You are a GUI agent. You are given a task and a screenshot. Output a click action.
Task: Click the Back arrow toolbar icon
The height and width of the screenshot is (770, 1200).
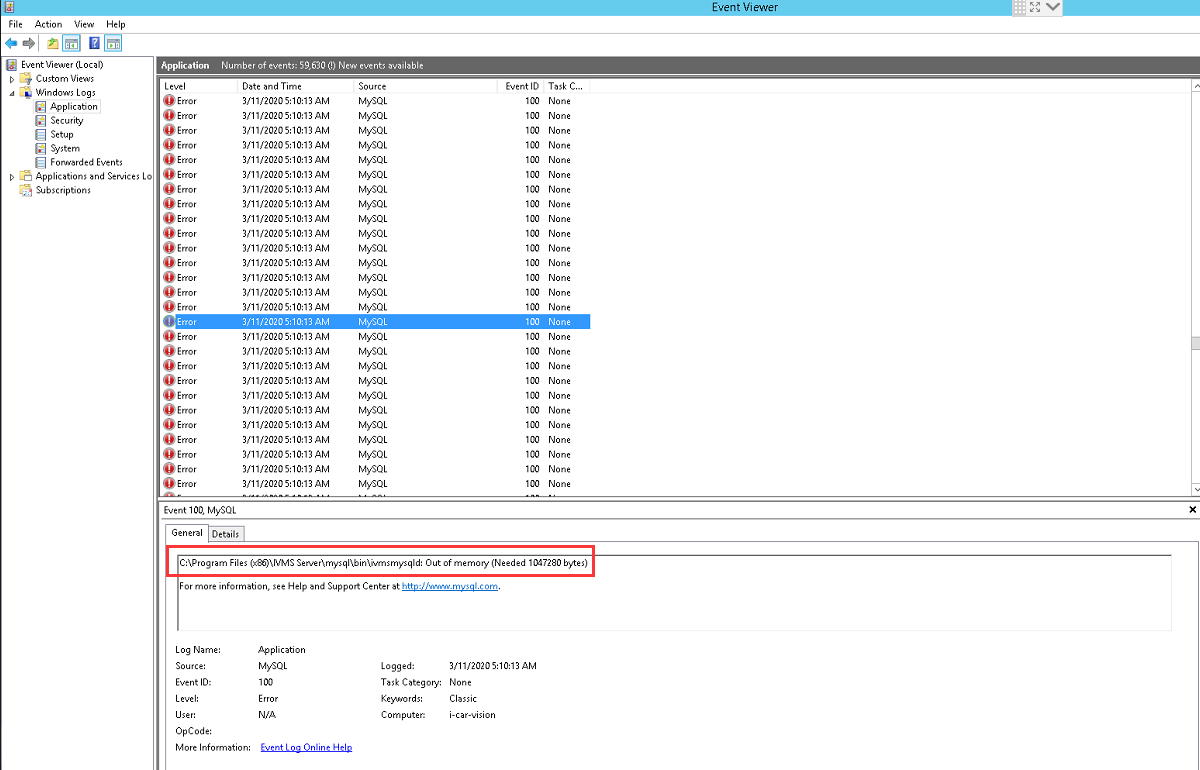(11, 43)
